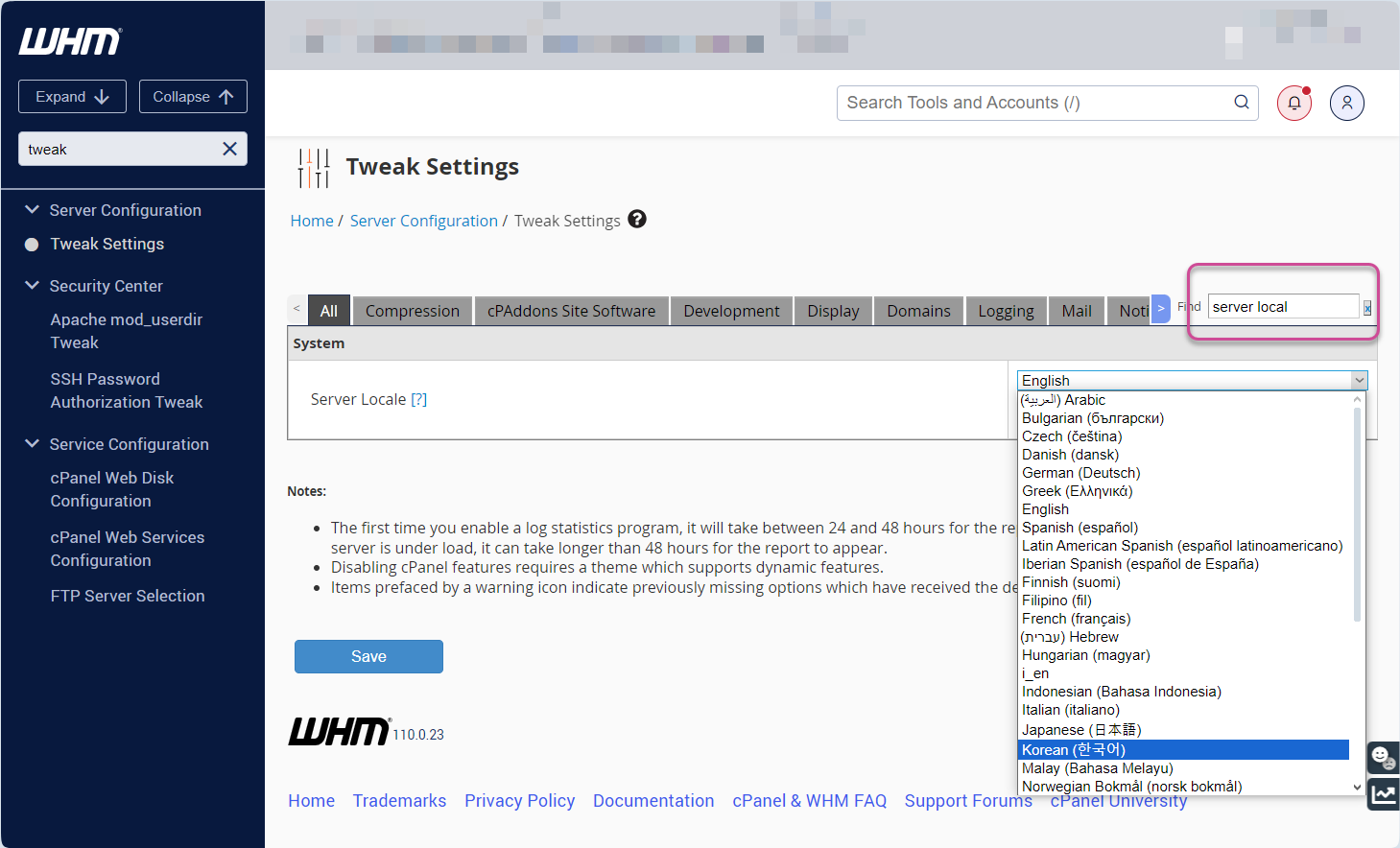Collapse Service Configuration sidebar group

tap(32, 443)
